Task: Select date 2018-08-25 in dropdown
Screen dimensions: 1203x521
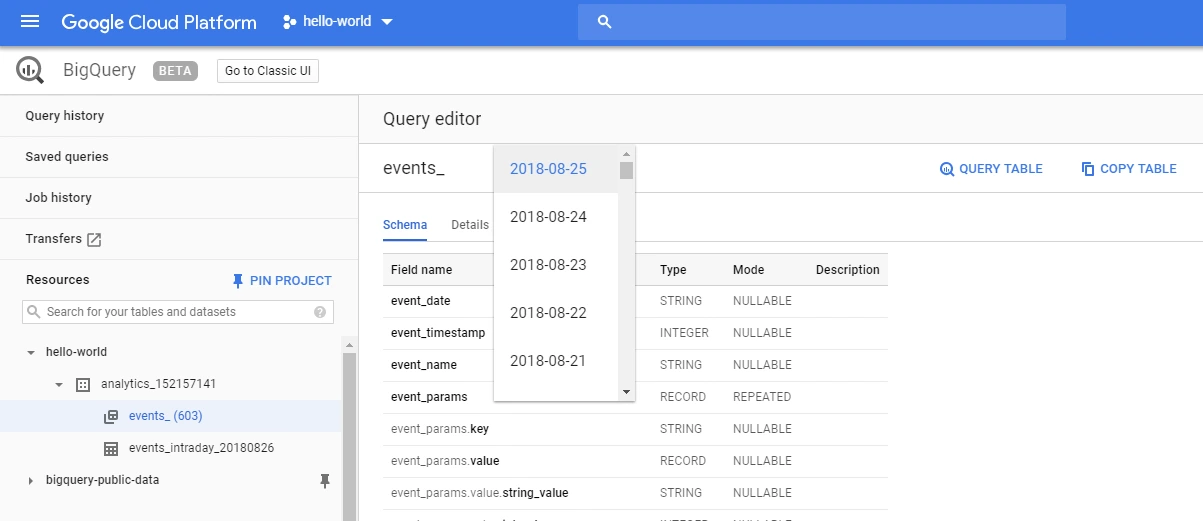Action: click(556, 169)
